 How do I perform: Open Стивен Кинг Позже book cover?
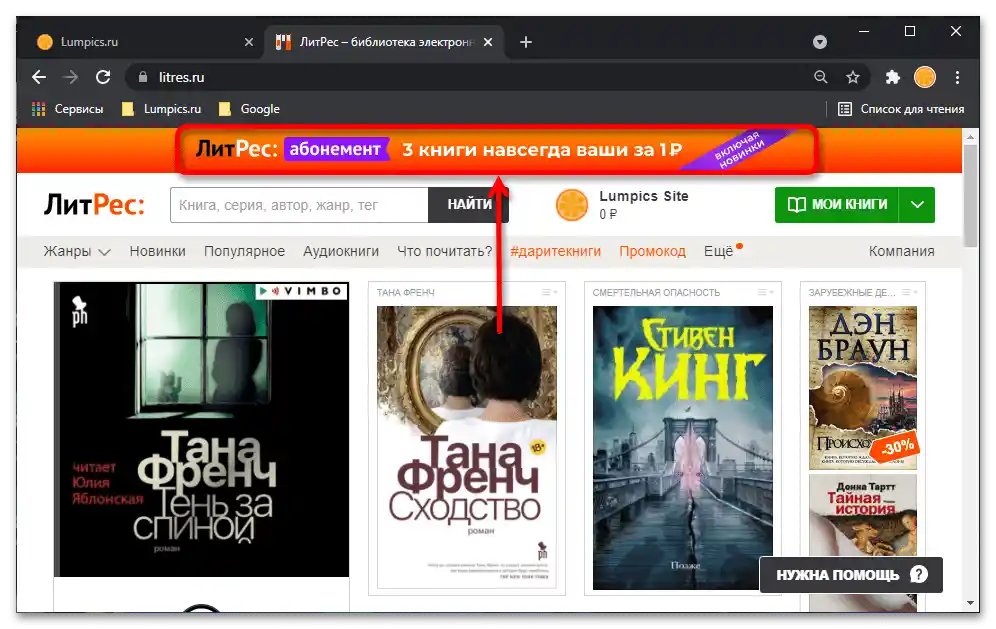tap(683, 448)
